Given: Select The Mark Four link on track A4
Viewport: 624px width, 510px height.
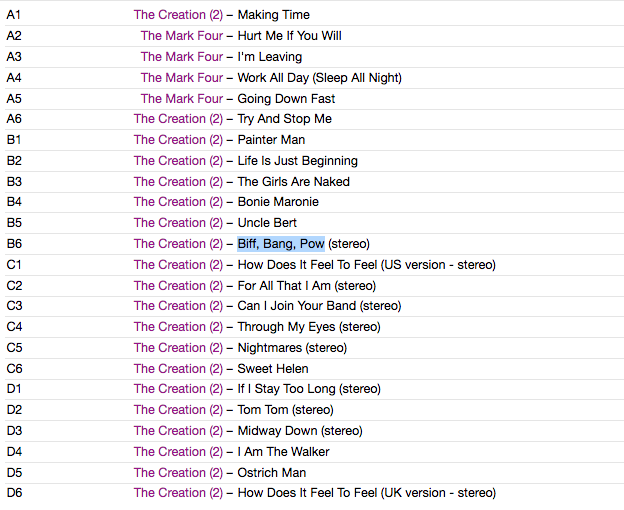Looking at the screenshot, I should coord(181,78).
